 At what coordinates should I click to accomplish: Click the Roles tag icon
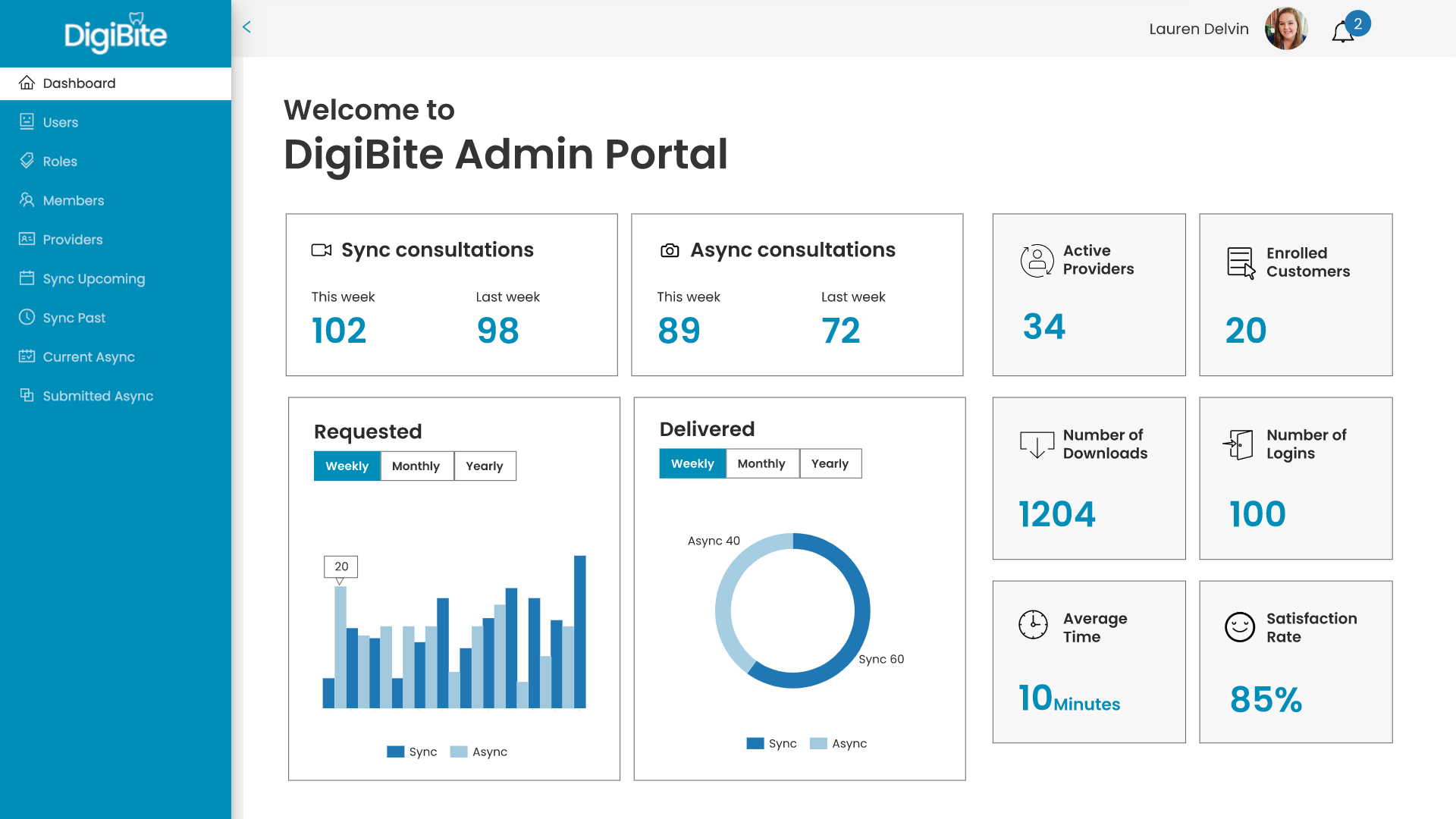pos(27,161)
